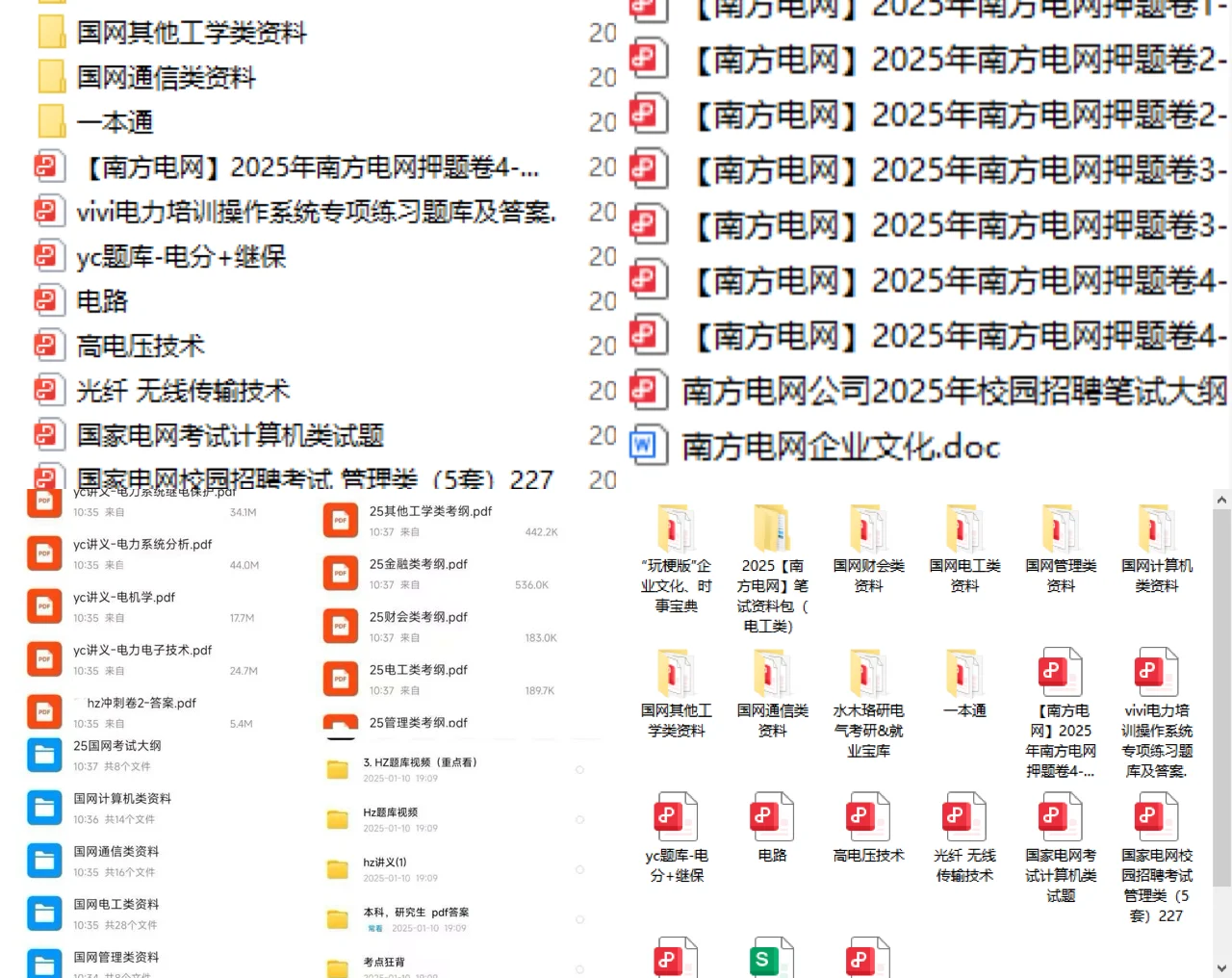Click the PDF icon beside 南方电网公司2025年校园招聘笔试大纲
1232x978 pixels.
point(648,390)
